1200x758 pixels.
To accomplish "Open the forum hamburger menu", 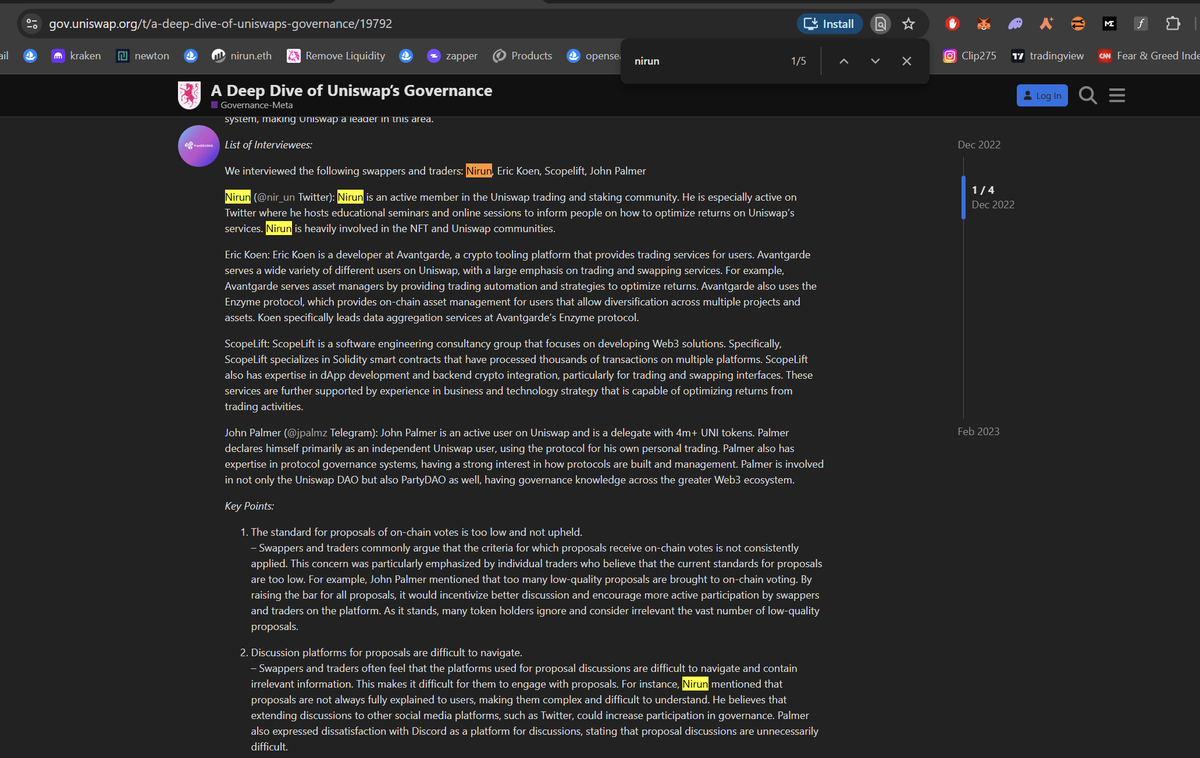I will pyautogui.click(x=1117, y=95).
